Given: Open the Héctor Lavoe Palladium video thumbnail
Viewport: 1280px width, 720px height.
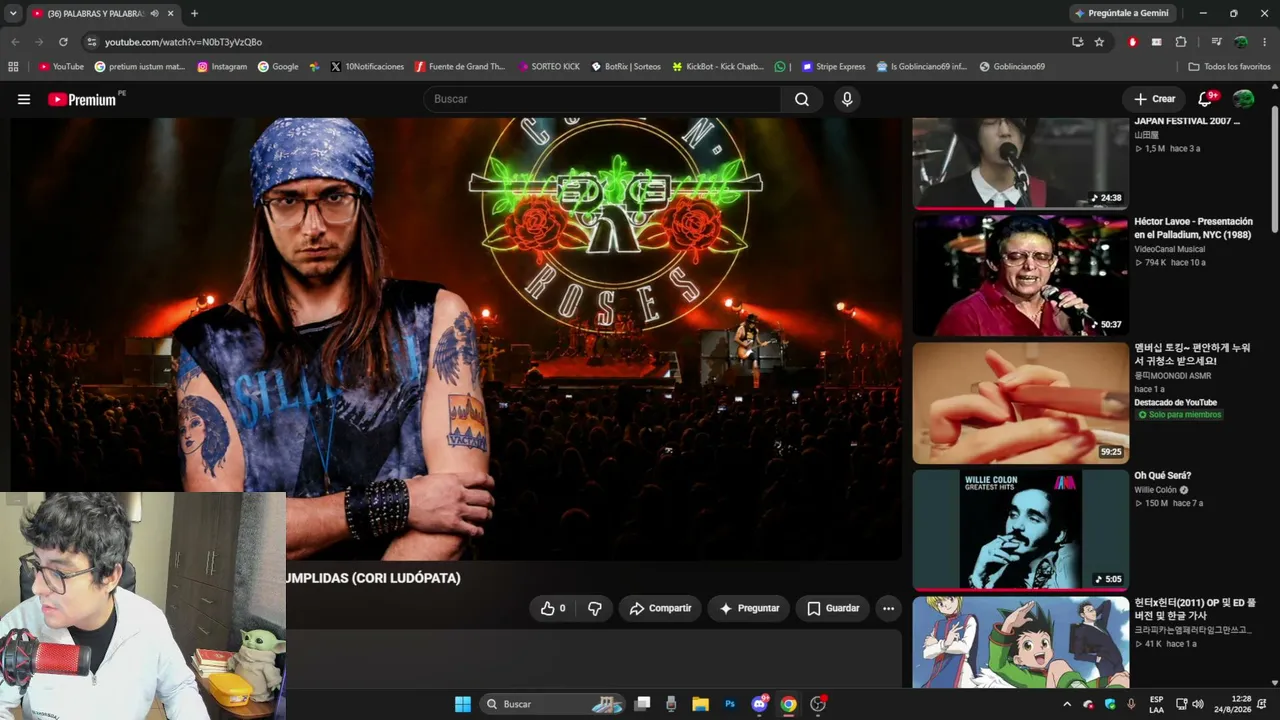Looking at the screenshot, I should pyautogui.click(x=1020, y=276).
